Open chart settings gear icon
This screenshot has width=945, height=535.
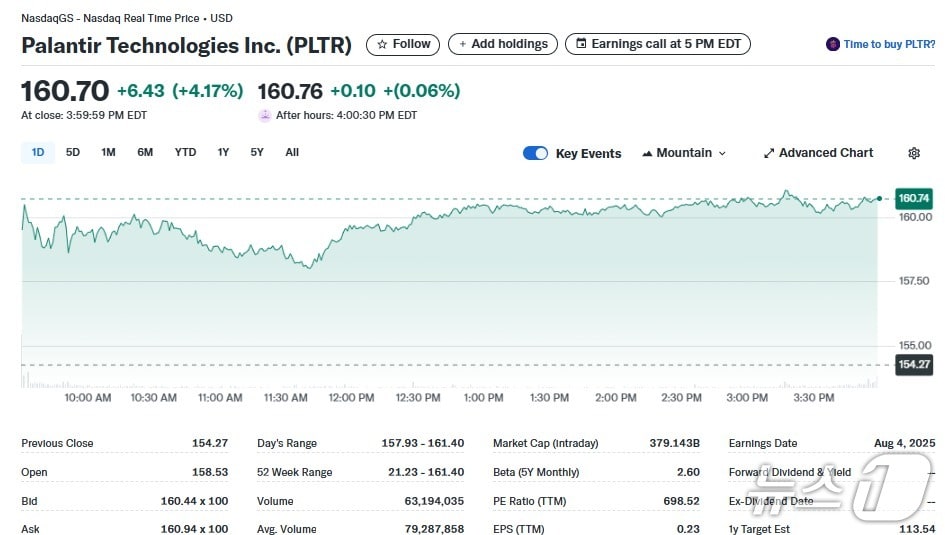913,153
